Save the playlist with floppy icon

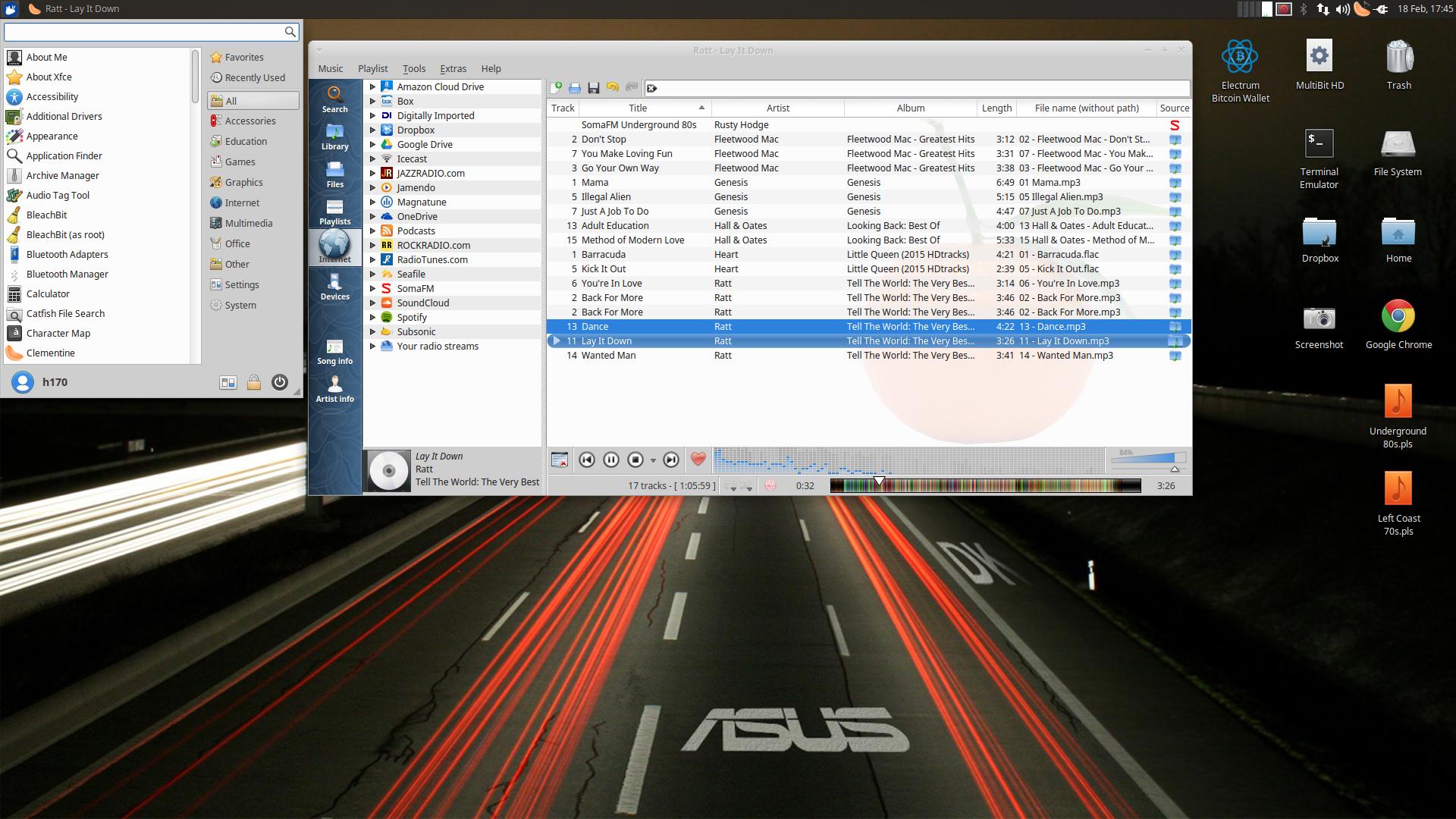pos(594,88)
